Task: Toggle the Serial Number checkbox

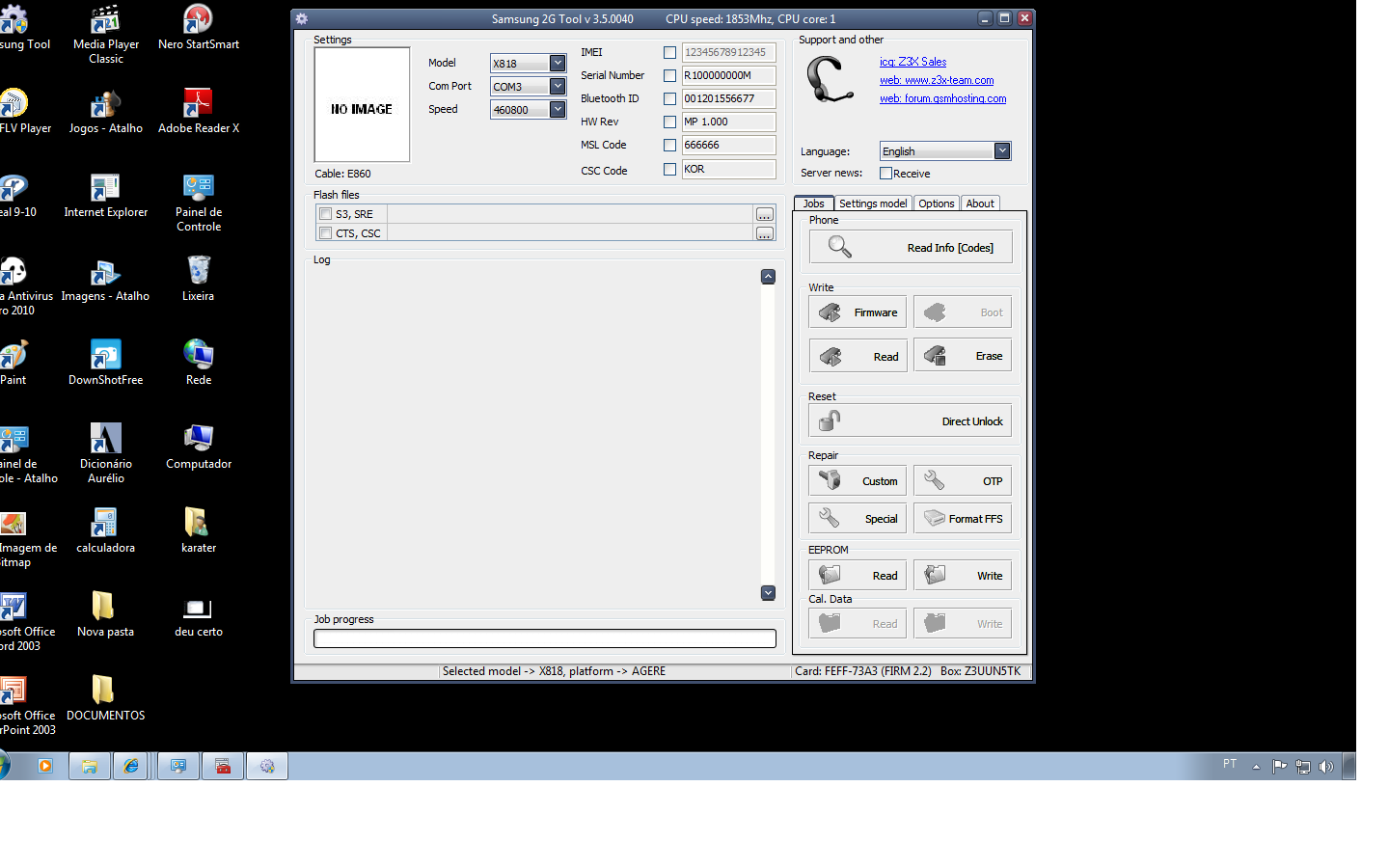Action: (x=669, y=76)
